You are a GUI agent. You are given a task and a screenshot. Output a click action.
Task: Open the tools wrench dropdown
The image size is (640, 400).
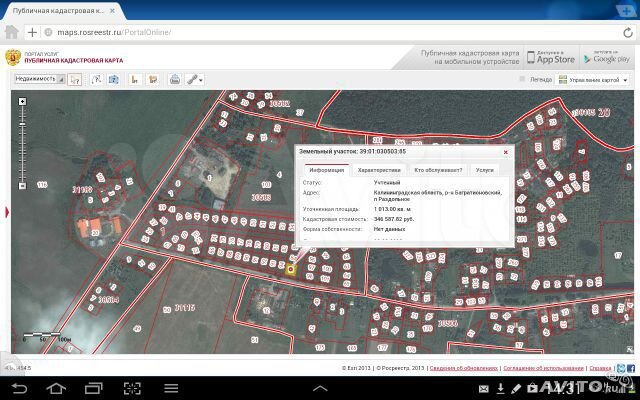point(193,78)
